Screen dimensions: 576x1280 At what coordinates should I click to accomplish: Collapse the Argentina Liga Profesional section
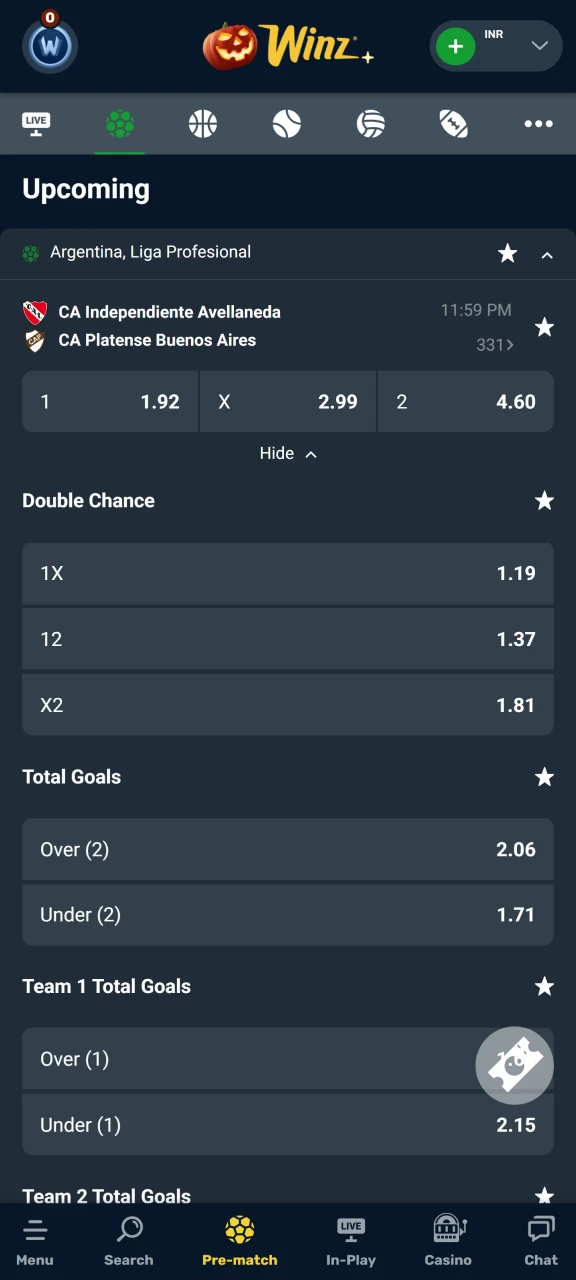547,255
